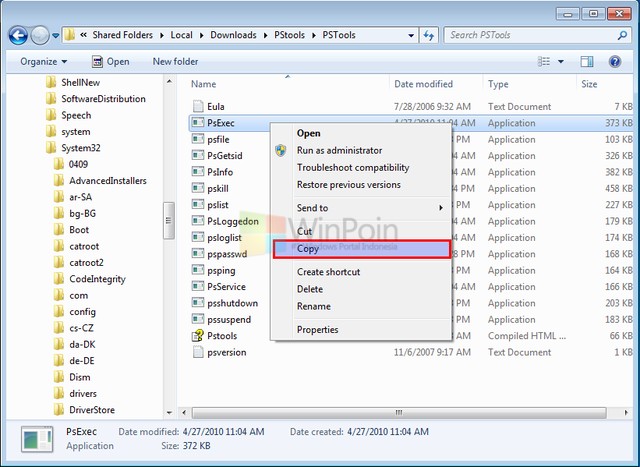Click the psversion text file icon

pos(198,352)
